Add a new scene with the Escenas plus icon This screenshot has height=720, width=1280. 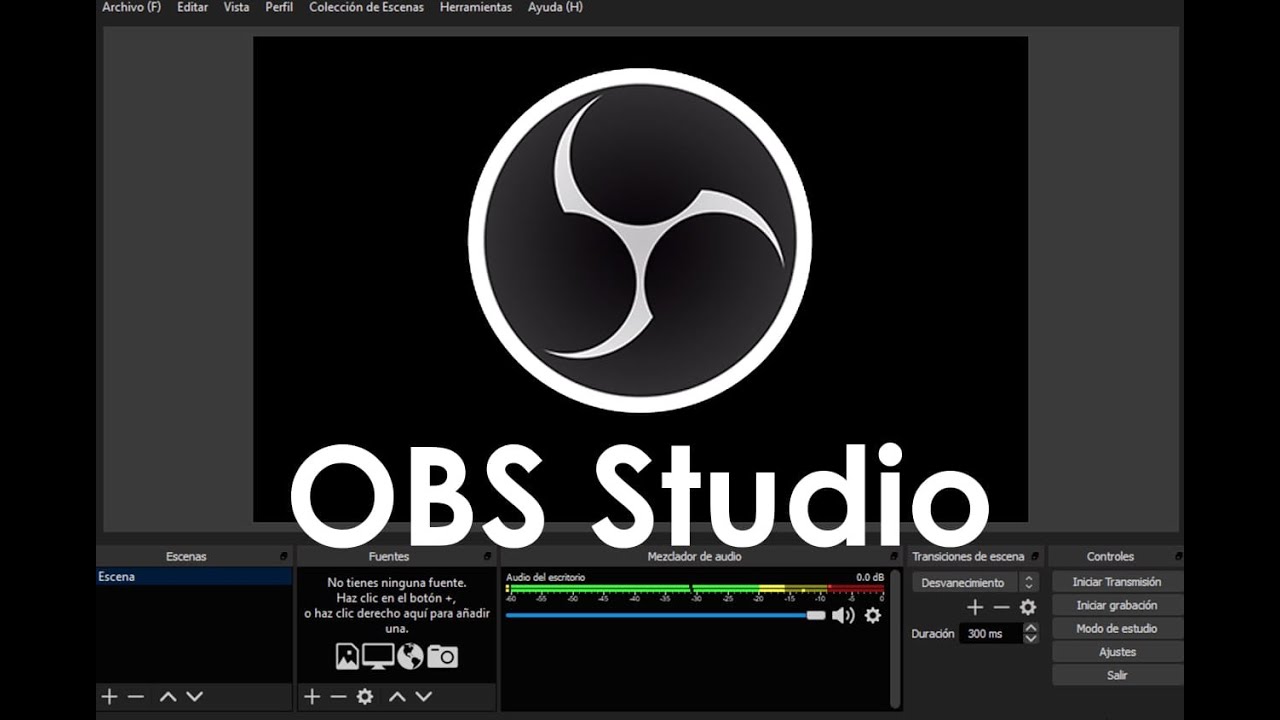[x=109, y=696]
